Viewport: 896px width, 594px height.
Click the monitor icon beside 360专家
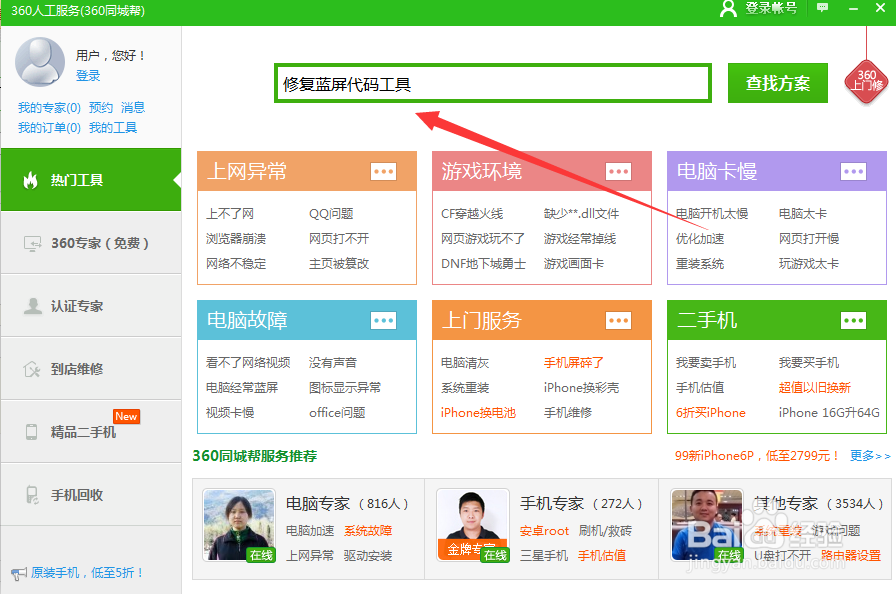point(32,244)
